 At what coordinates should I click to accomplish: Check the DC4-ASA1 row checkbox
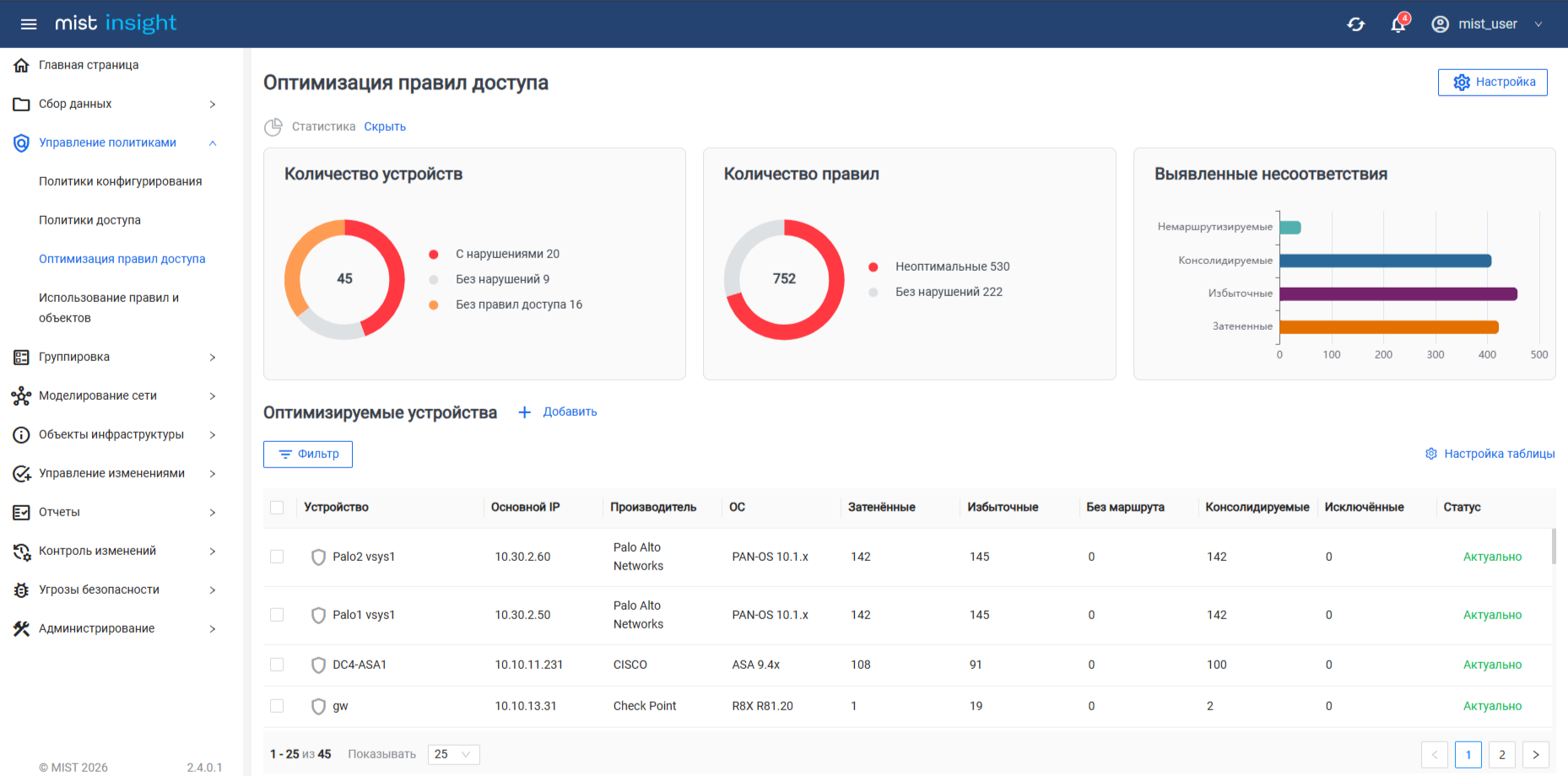coord(277,665)
